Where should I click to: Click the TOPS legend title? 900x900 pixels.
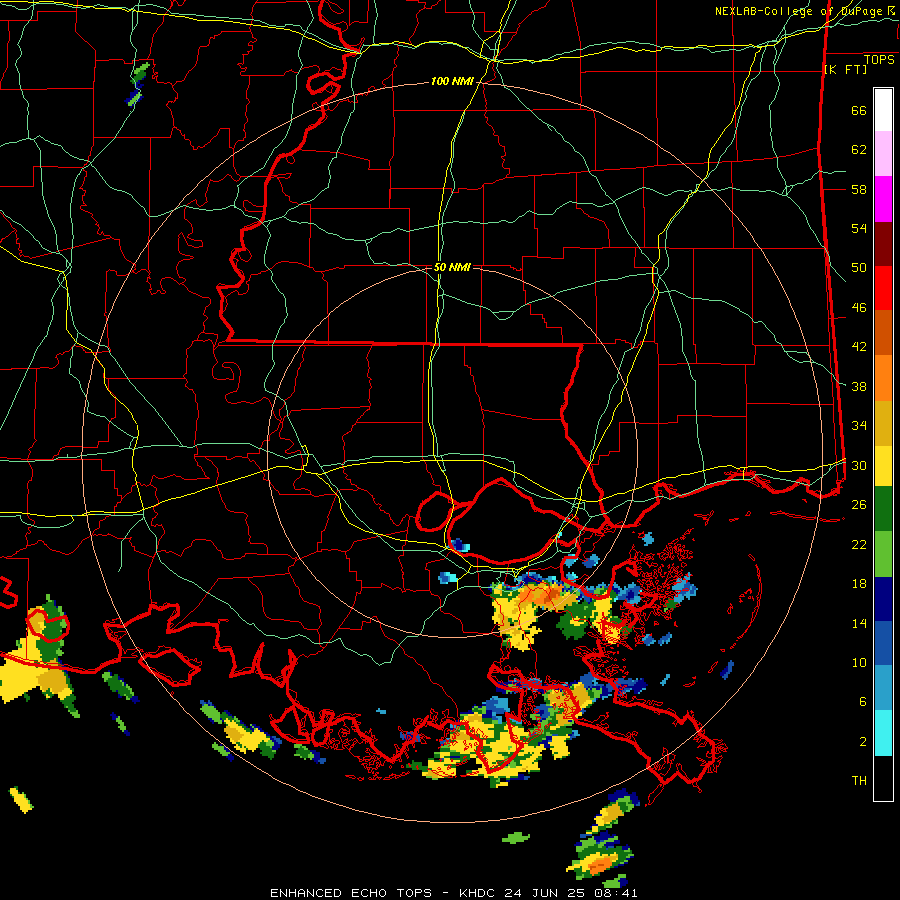tap(879, 60)
